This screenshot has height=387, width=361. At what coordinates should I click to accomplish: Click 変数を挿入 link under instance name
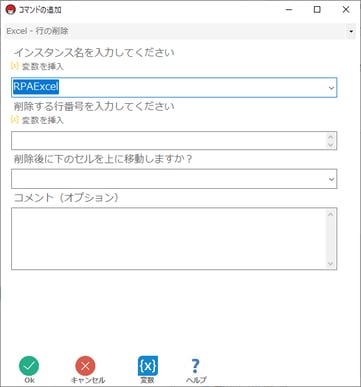pos(43,67)
